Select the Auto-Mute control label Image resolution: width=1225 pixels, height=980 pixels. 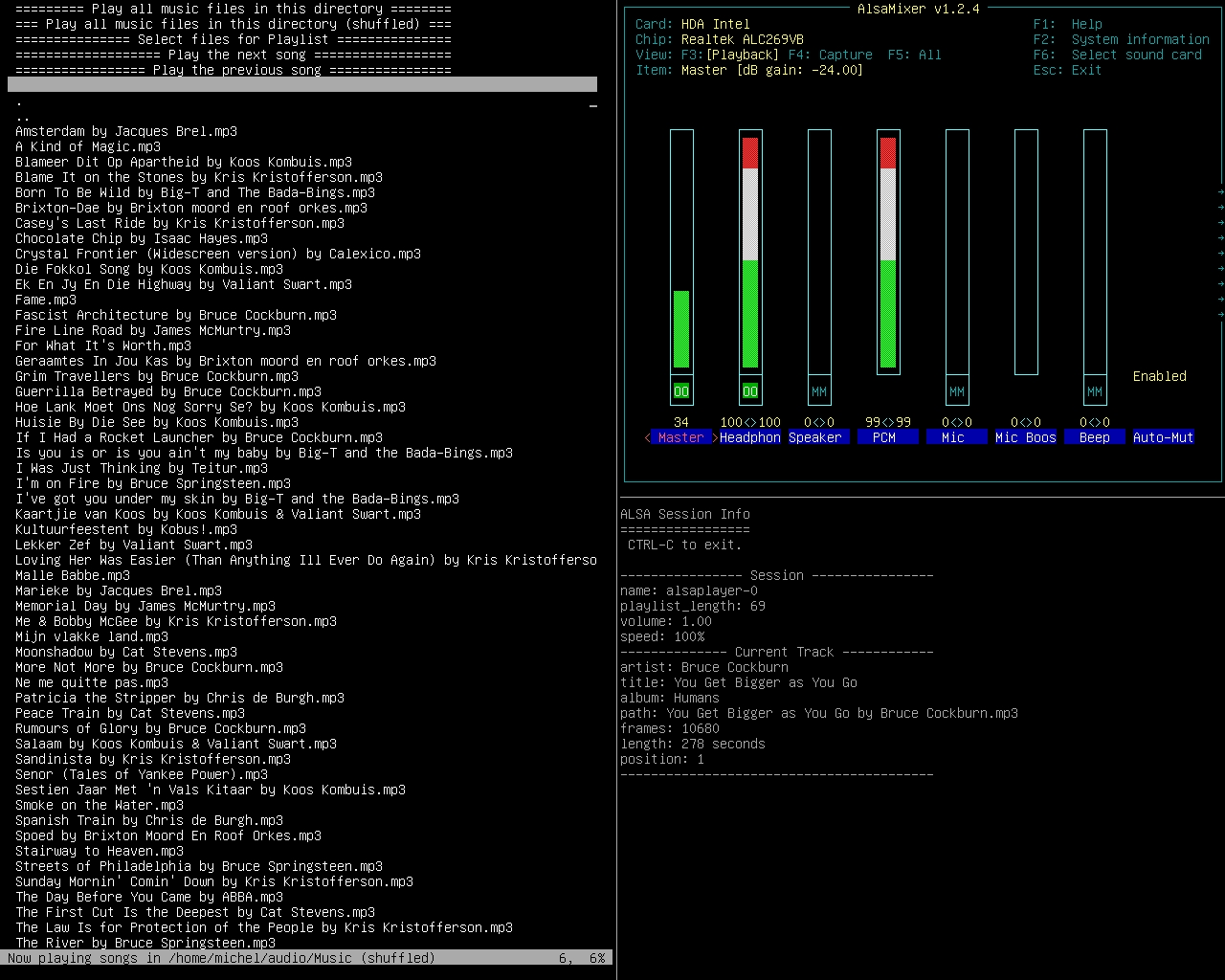pos(1163,437)
